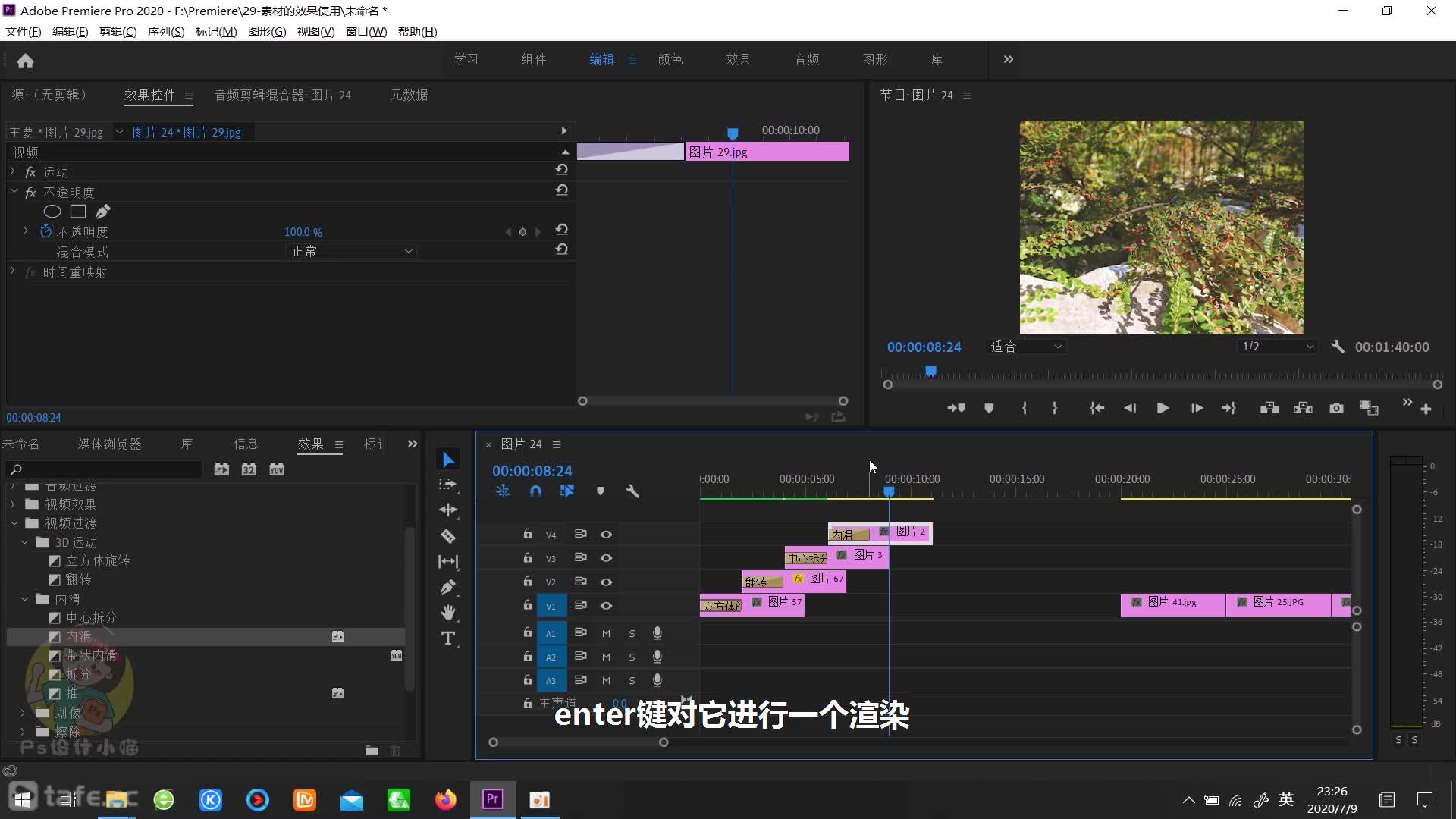This screenshot has height=819, width=1456.
Task: Expand the 运动 effect properties
Action: pos(12,171)
